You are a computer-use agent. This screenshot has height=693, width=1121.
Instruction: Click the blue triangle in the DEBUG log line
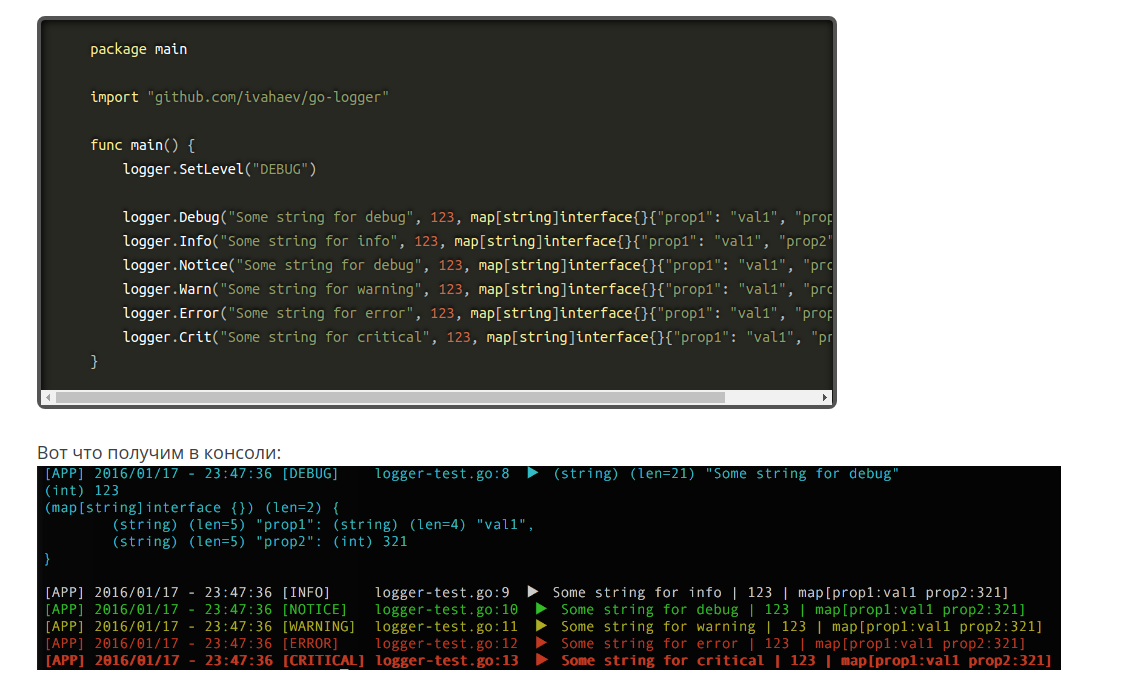coord(533,473)
